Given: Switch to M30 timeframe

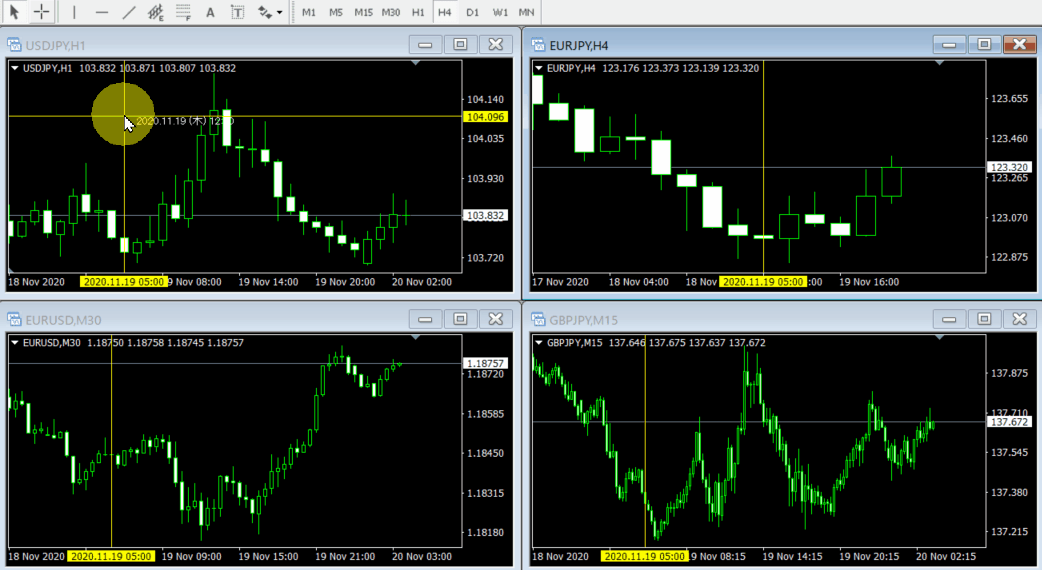Looking at the screenshot, I should (x=391, y=12).
